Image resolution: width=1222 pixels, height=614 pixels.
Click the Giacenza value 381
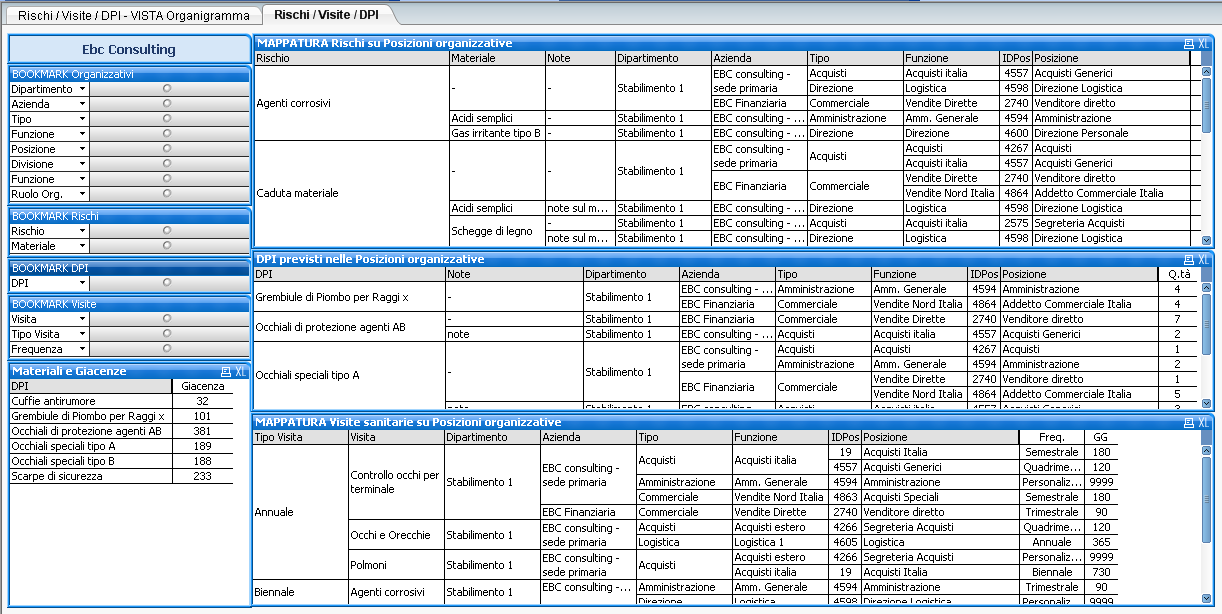(203, 431)
